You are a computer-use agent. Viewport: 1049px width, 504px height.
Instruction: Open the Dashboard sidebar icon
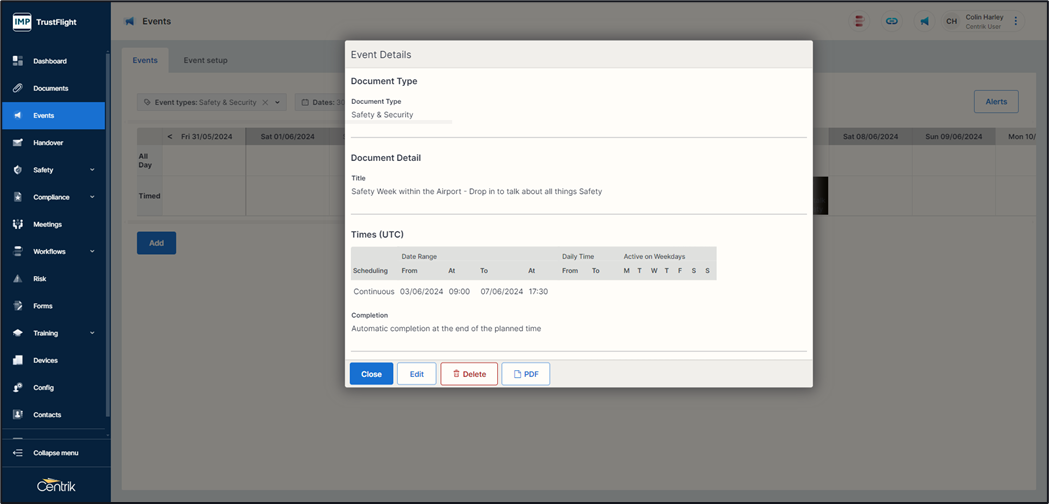[18, 61]
